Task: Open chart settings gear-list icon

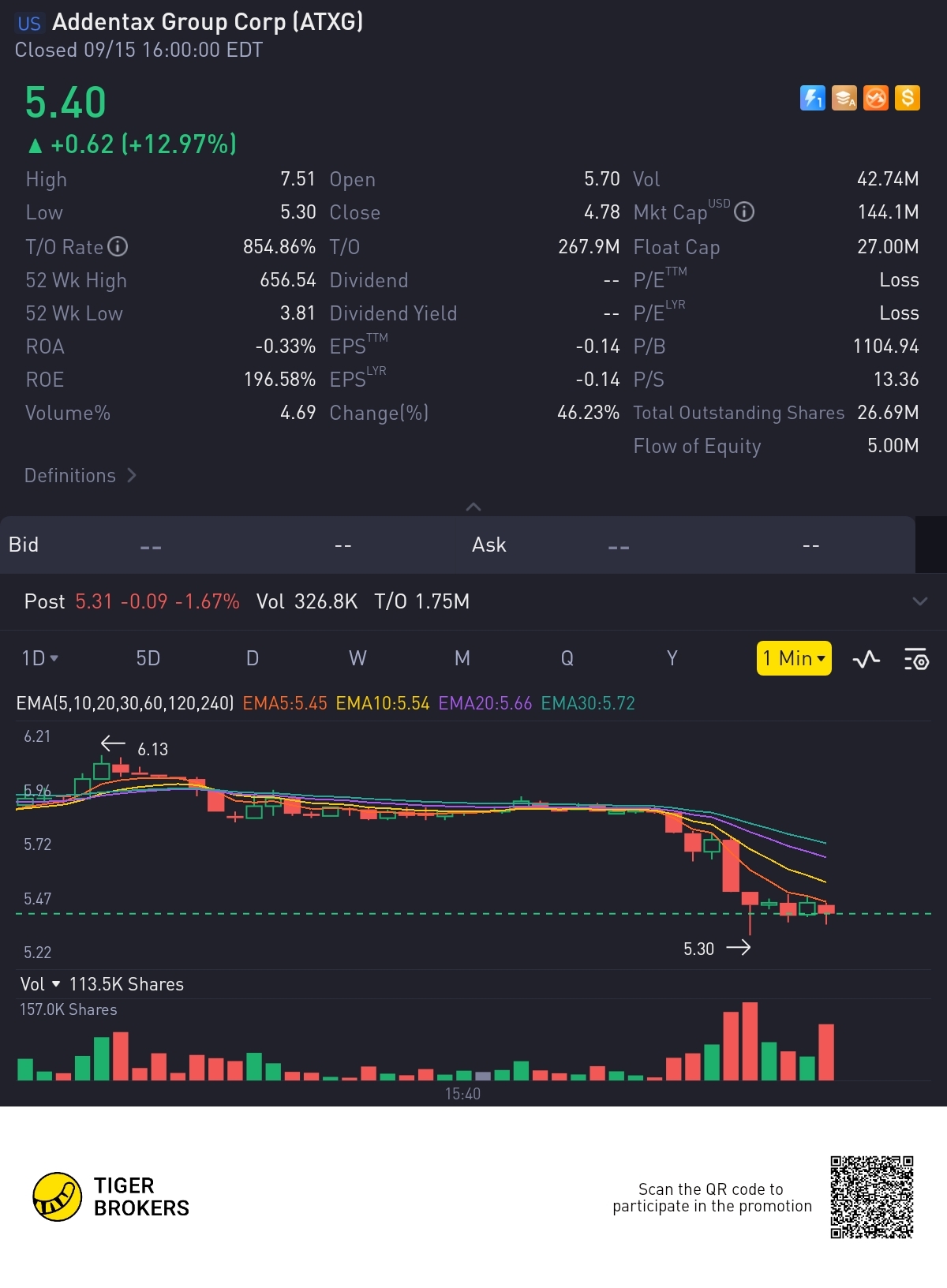Action: pyautogui.click(x=915, y=659)
